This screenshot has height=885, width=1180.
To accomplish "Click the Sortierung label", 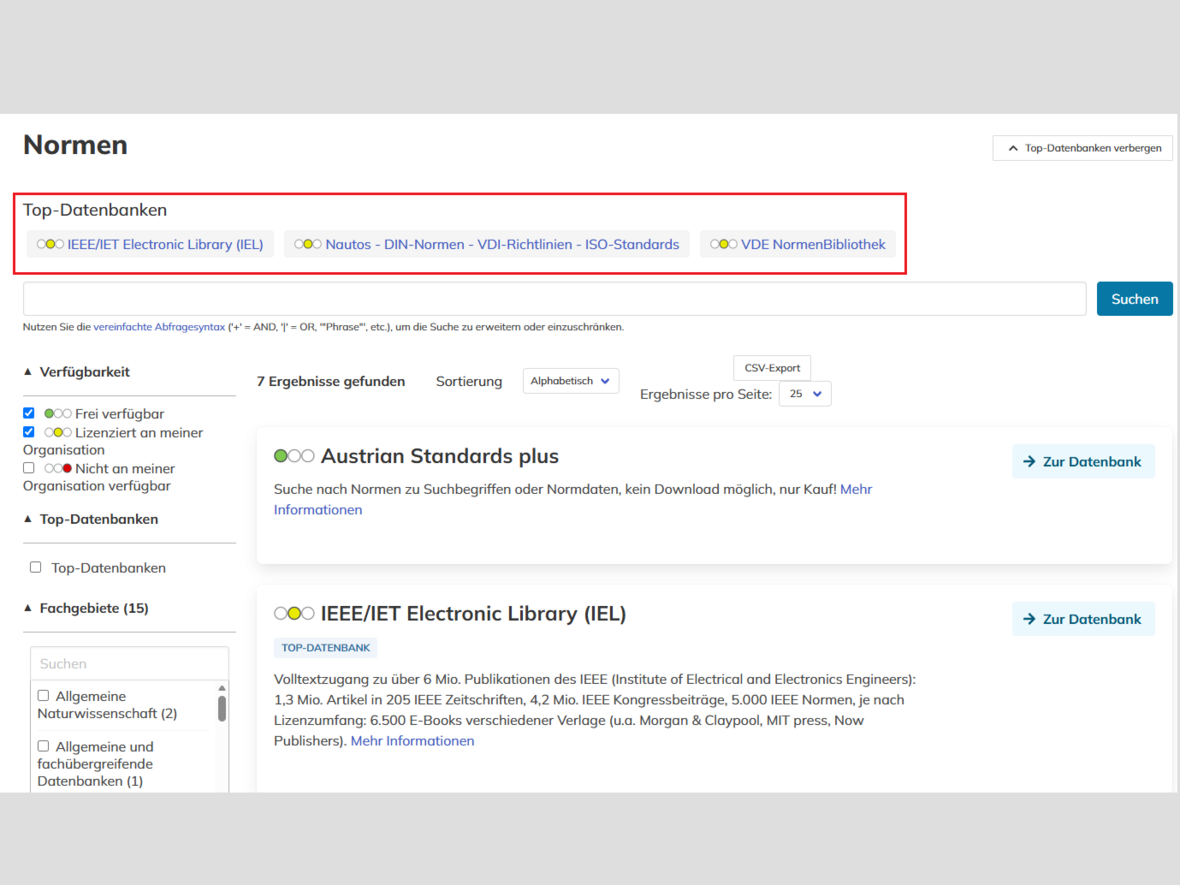I will pyautogui.click(x=469, y=382).
